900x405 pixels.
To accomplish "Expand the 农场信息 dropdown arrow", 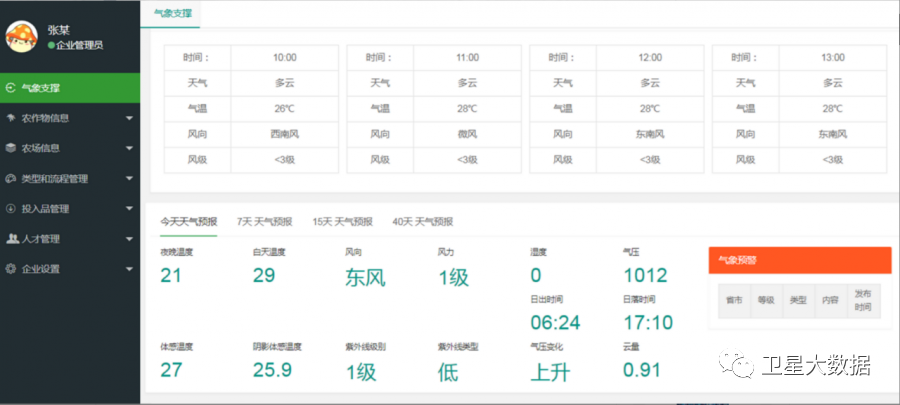I will point(129,149).
